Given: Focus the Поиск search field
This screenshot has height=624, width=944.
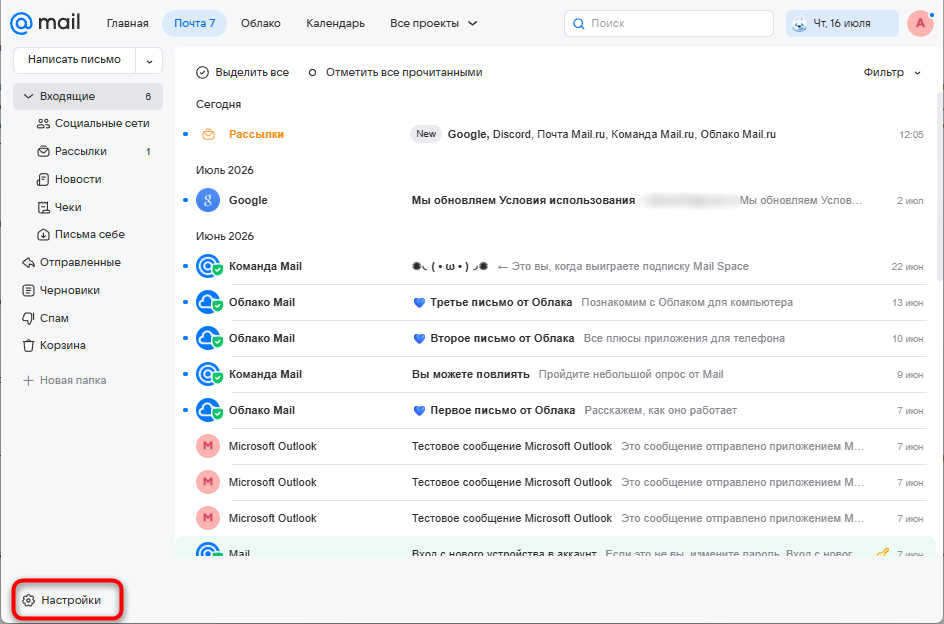Looking at the screenshot, I should (669, 23).
